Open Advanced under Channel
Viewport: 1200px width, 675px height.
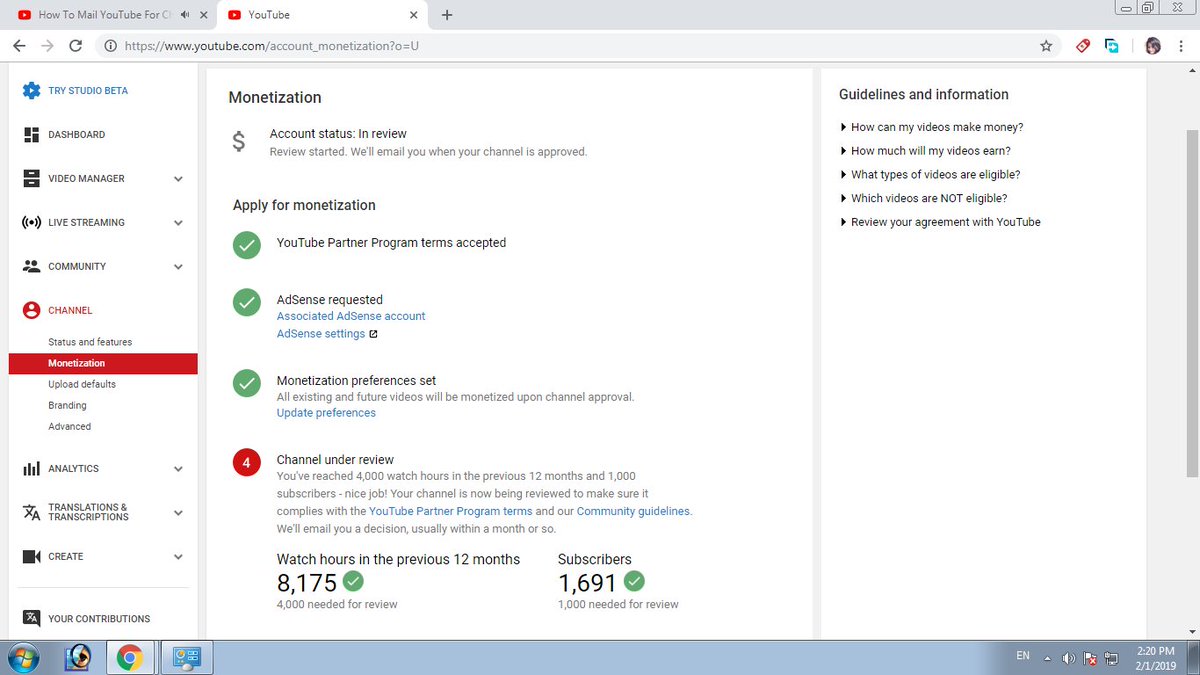[69, 426]
